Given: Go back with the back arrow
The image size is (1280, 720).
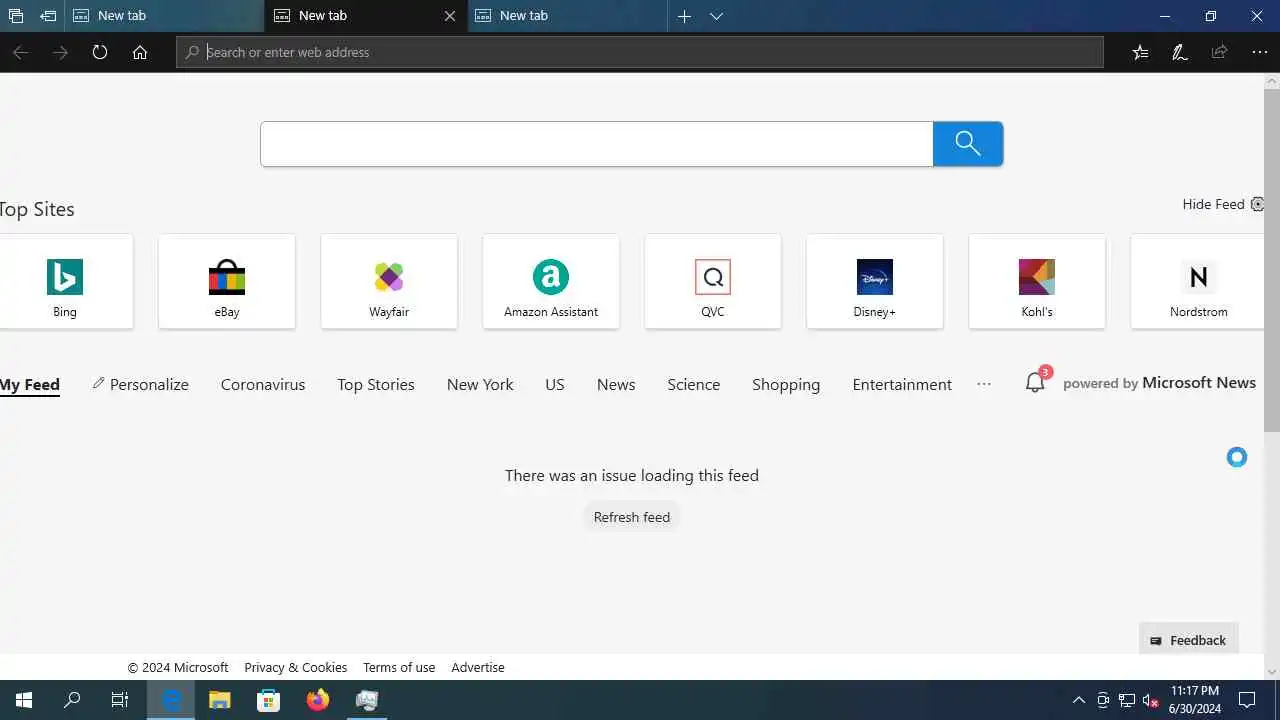Looking at the screenshot, I should [x=20, y=52].
